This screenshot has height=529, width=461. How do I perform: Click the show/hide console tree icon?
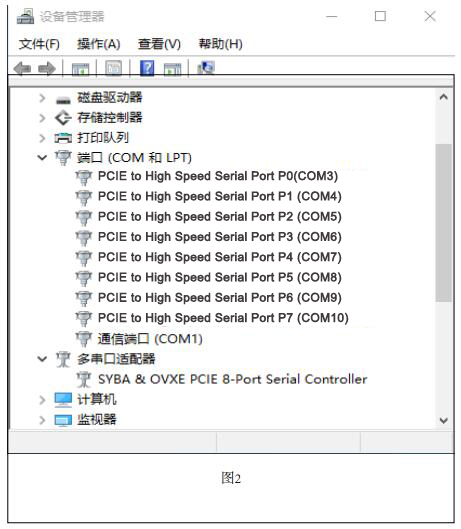tap(81, 69)
